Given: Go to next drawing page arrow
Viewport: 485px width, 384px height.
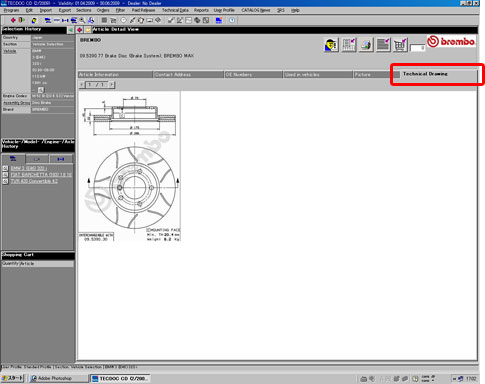Looking at the screenshot, I should pos(112,85).
